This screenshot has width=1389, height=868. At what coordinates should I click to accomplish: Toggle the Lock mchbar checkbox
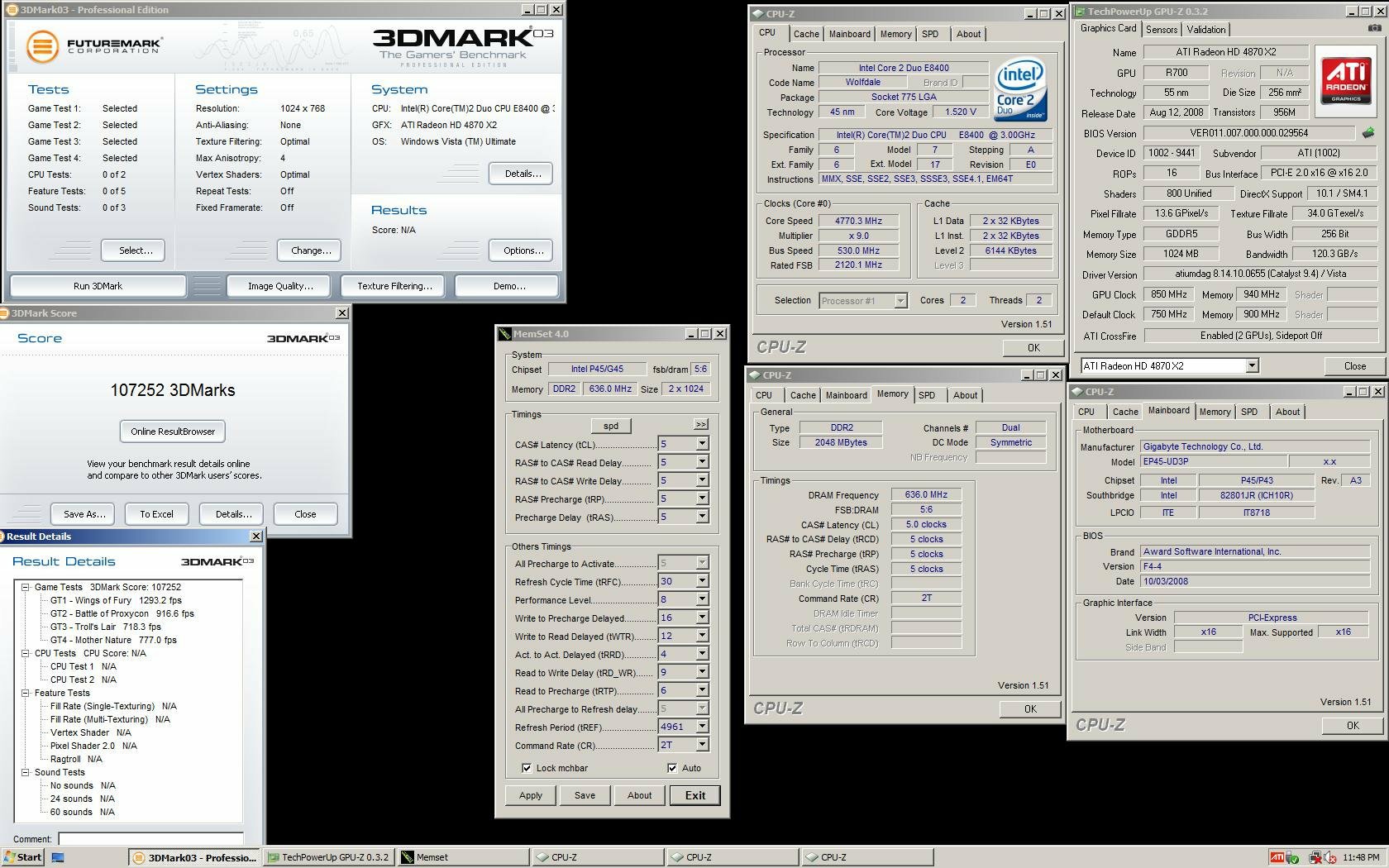pyautogui.click(x=527, y=768)
